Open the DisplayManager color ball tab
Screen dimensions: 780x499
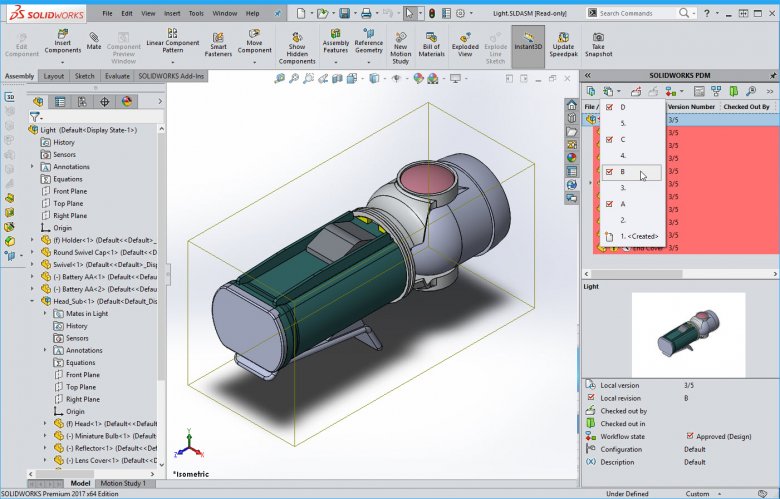(127, 102)
